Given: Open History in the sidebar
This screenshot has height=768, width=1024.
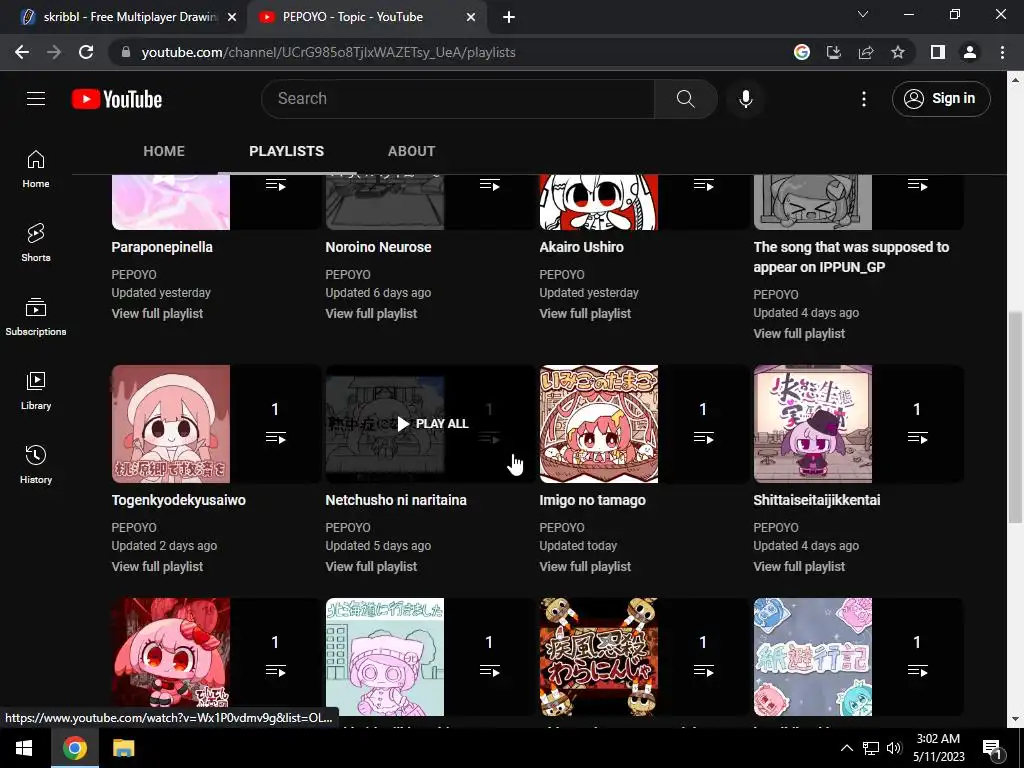Looking at the screenshot, I should (x=36, y=464).
